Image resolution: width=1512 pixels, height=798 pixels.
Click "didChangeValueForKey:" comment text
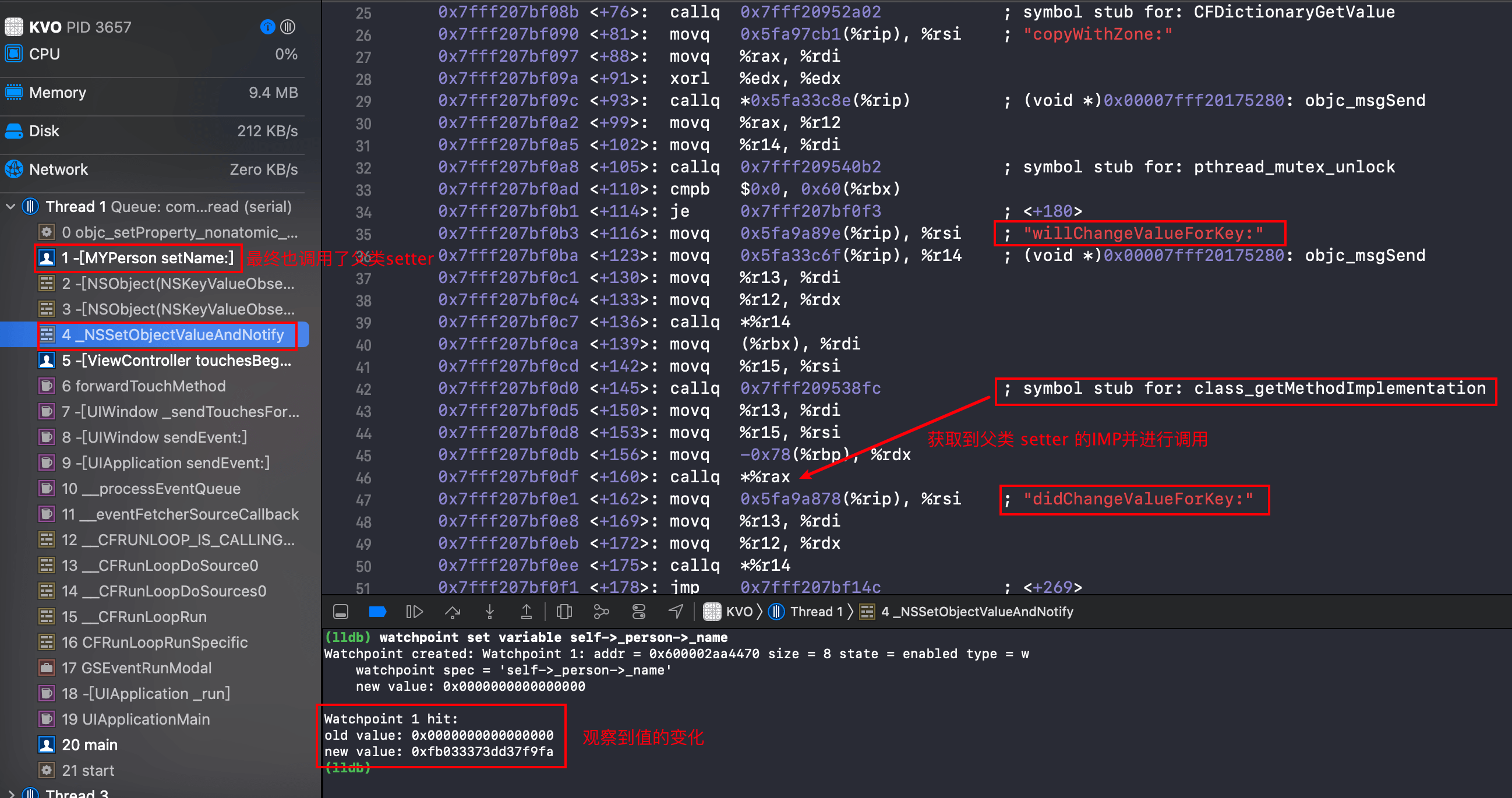tap(1138, 499)
